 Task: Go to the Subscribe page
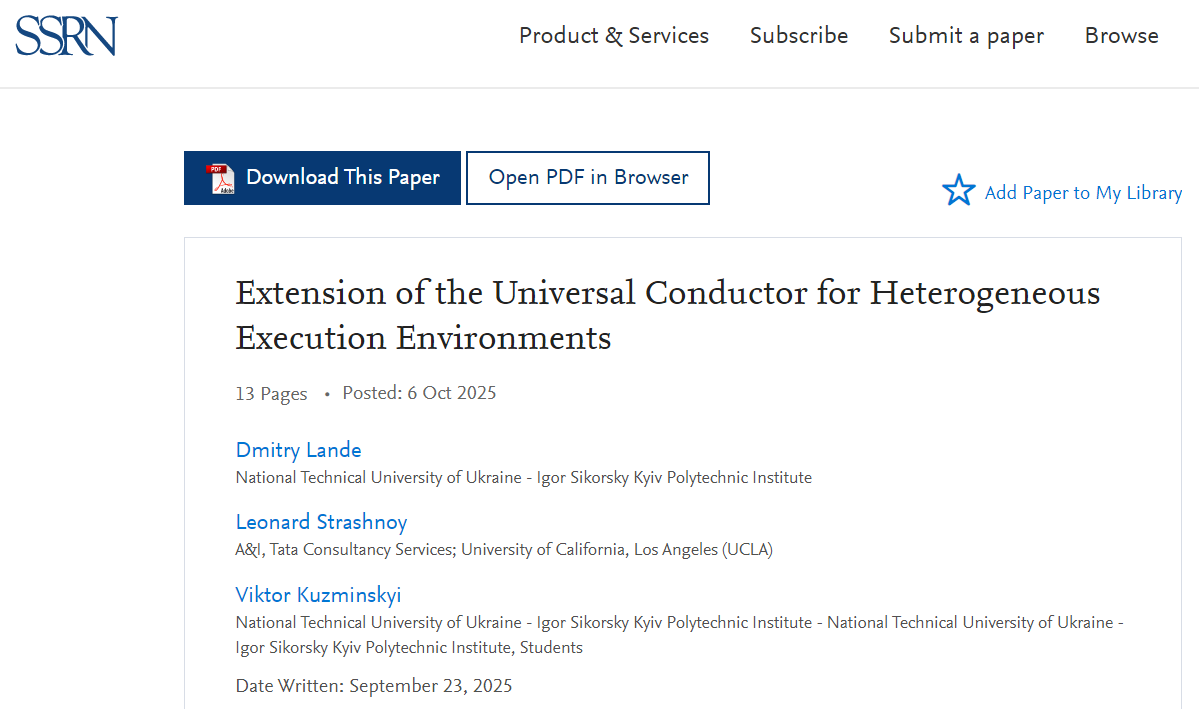(x=798, y=36)
